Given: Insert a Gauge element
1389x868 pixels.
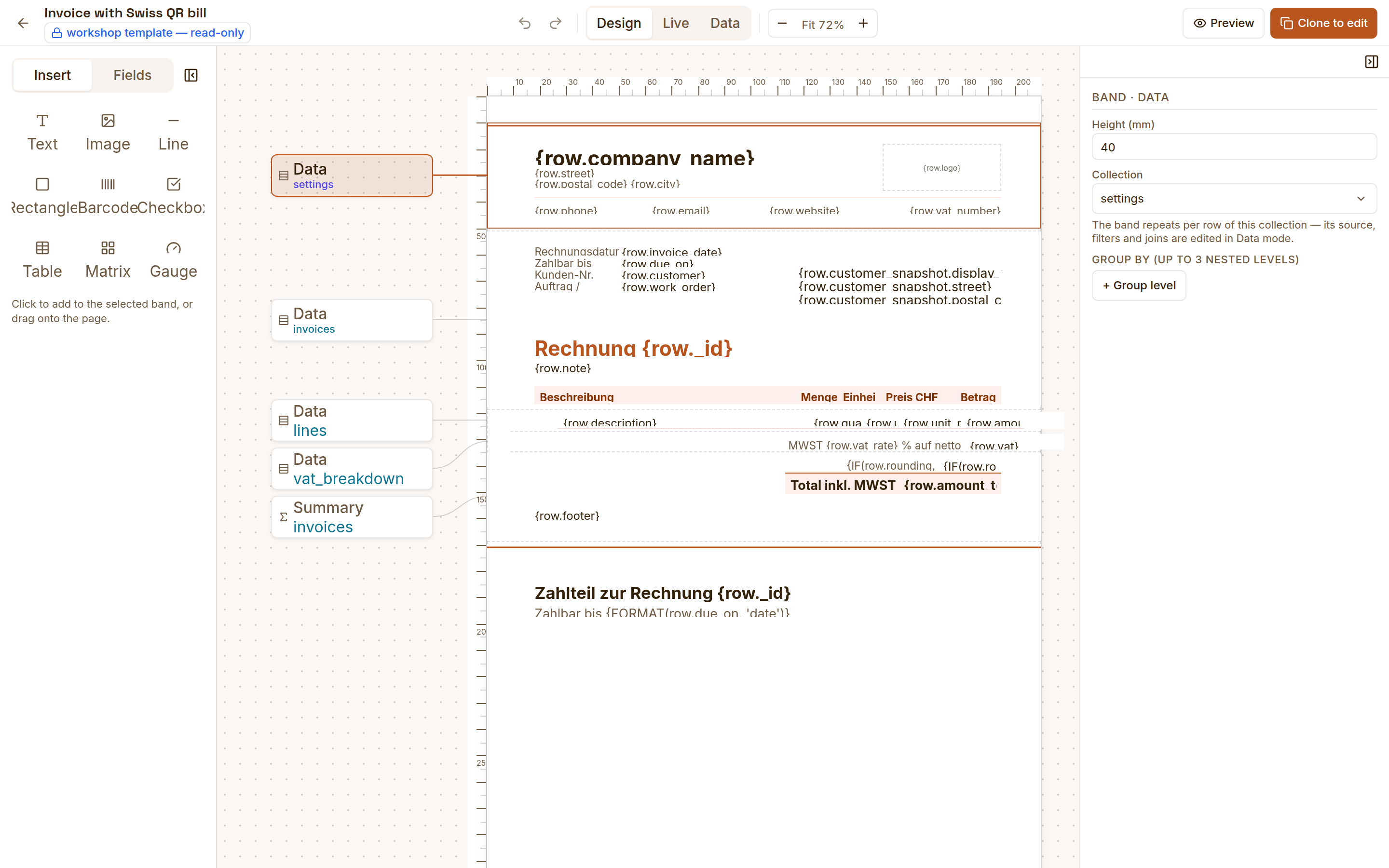Looking at the screenshot, I should point(173,260).
